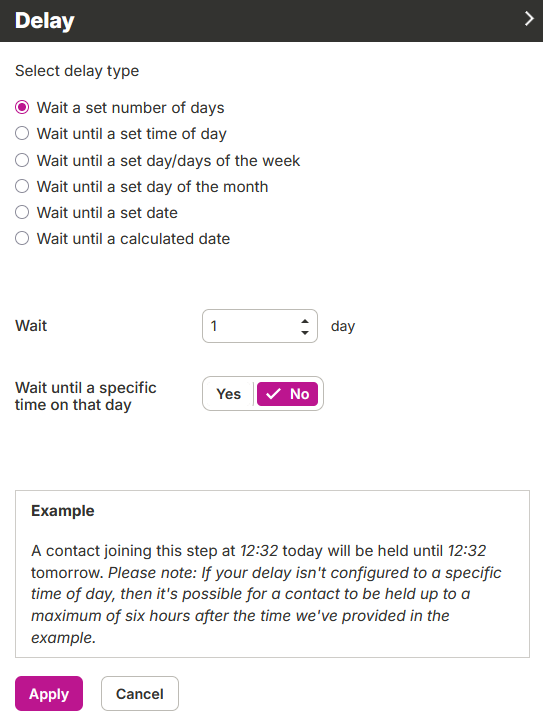Cancel the delay configuration
Image resolution: width=543 pixels, height=720 pixels.
point(140,693)
